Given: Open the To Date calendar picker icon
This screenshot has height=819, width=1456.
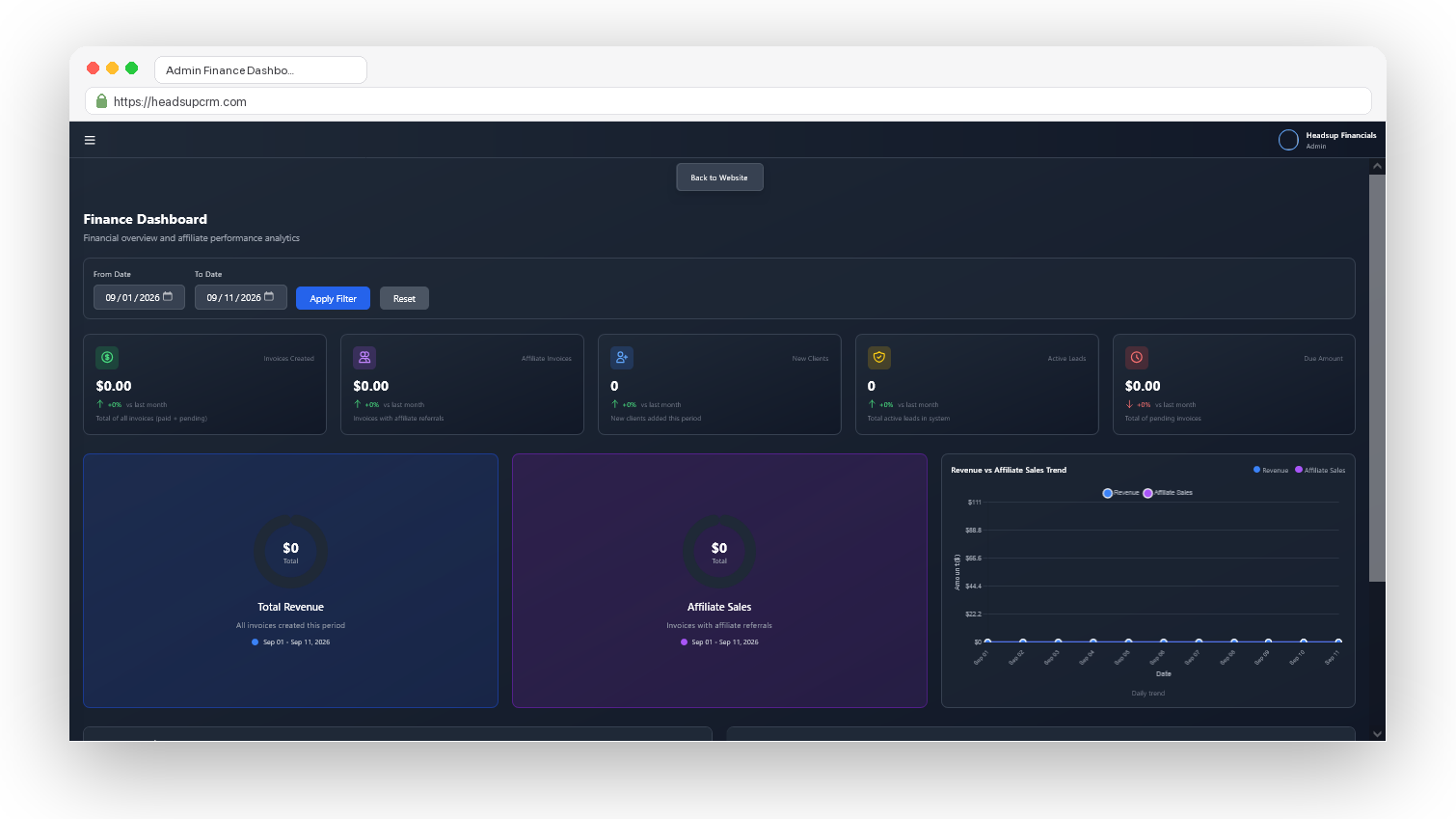Looking at the screenshot, I should point(269,296).
